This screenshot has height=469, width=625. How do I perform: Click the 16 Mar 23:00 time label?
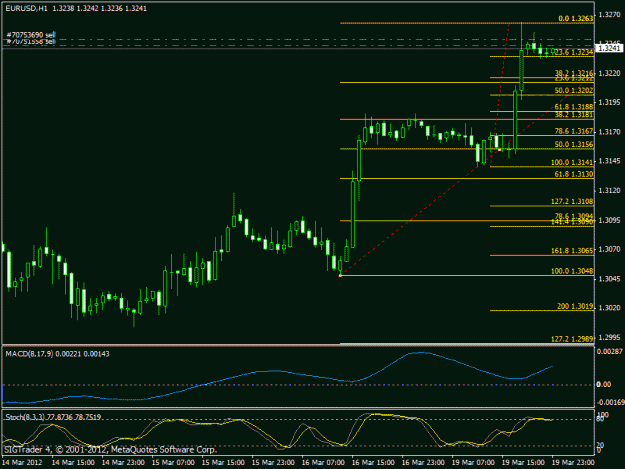pyautogui.click(x=423, y=462)
